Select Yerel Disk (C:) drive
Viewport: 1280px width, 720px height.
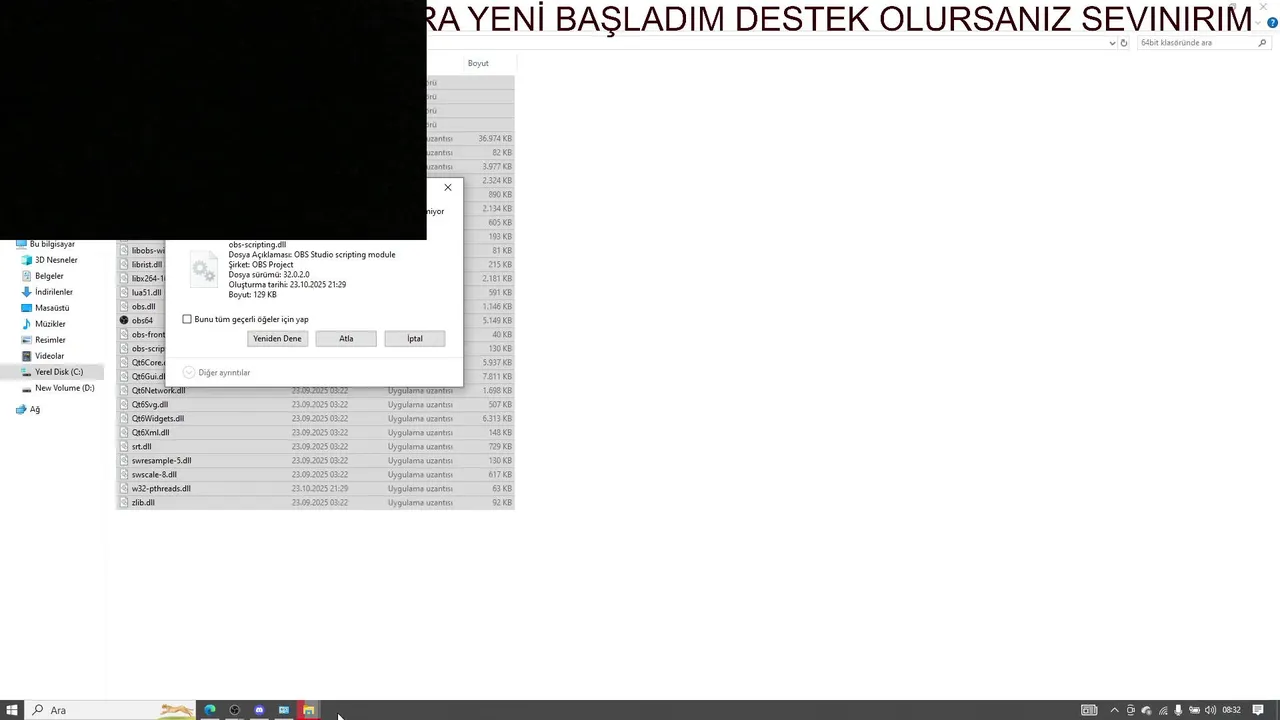click(59, 372)
